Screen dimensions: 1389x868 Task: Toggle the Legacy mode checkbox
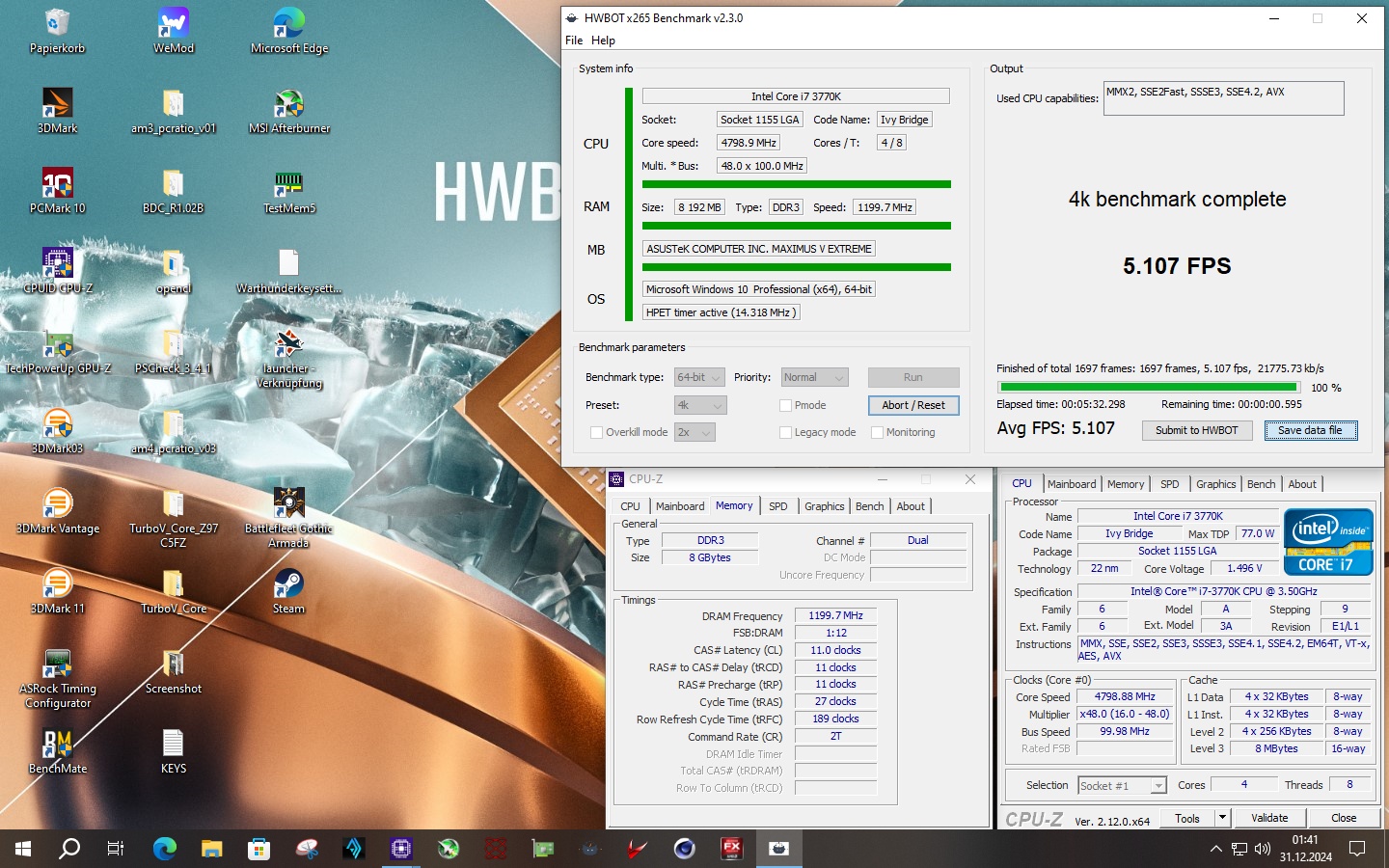(785, 432)
